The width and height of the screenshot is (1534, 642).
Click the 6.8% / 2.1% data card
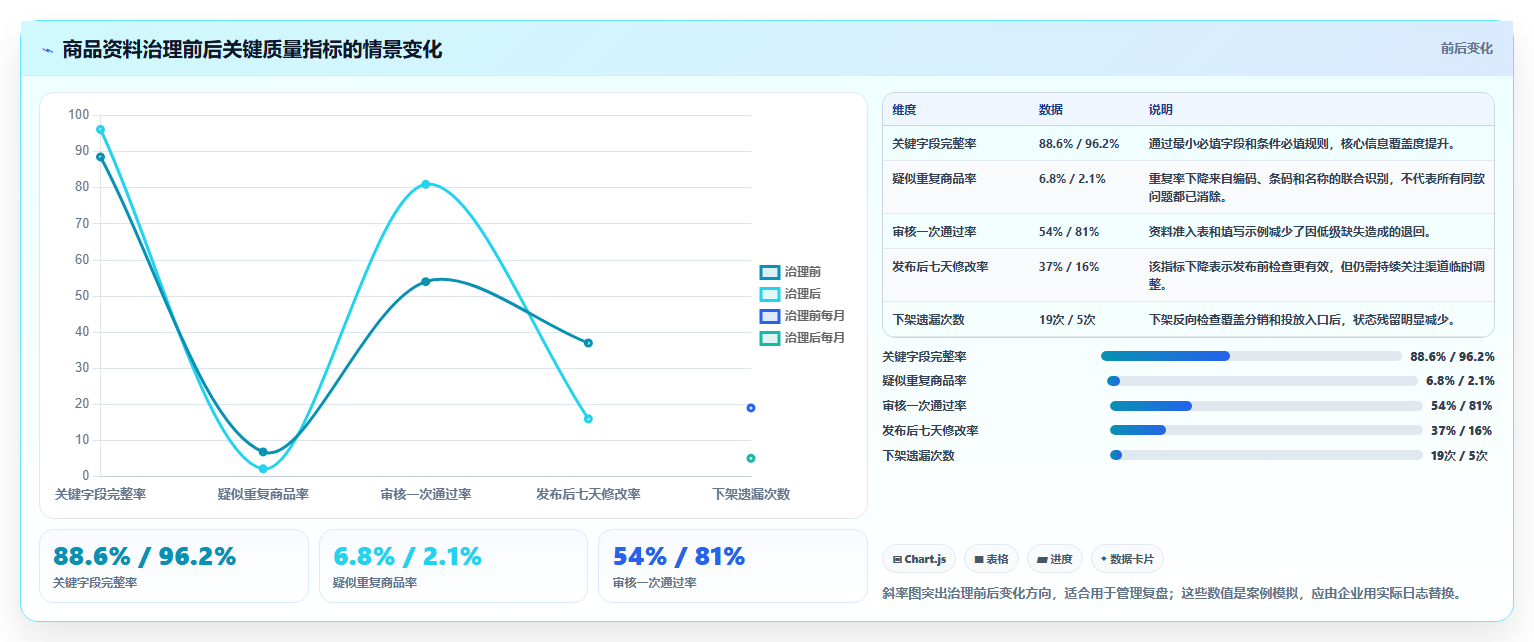pos(453,566)
